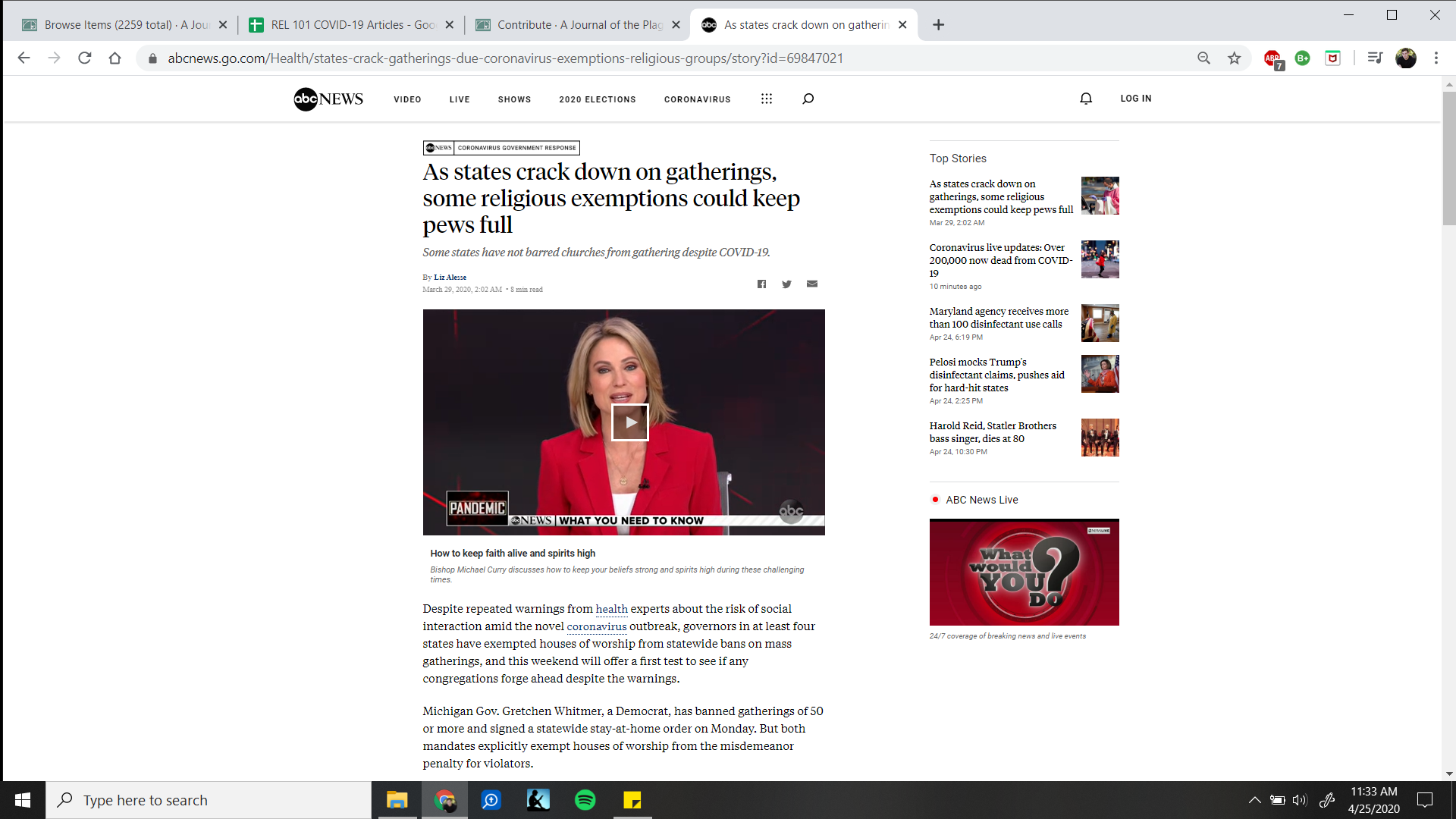Share article on Facebook icon
Screen dimensions: 1456x819
pyautogui.click(x=761, y=284)
